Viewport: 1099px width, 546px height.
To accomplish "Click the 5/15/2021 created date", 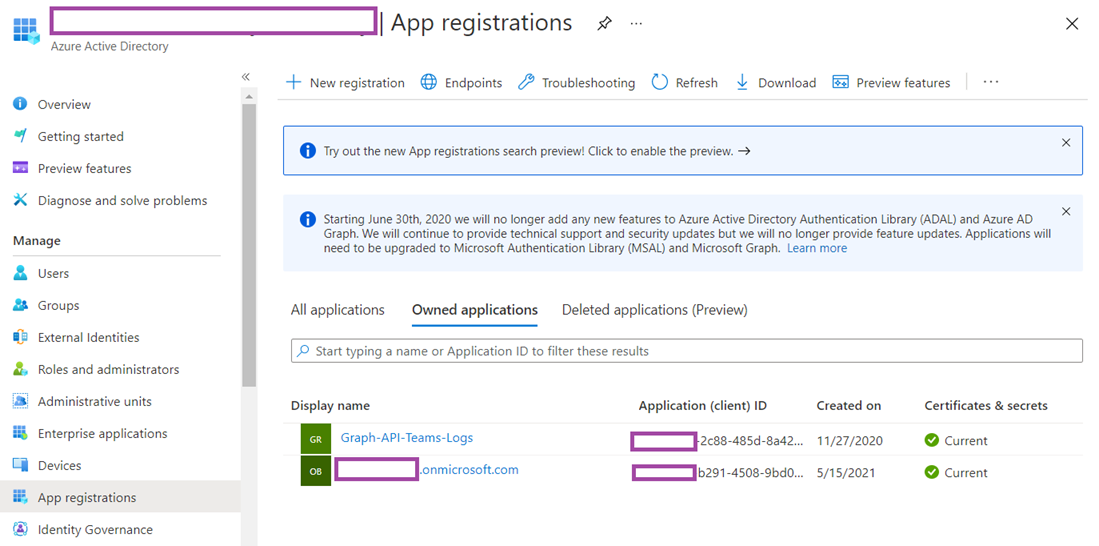I will point(846,473).
